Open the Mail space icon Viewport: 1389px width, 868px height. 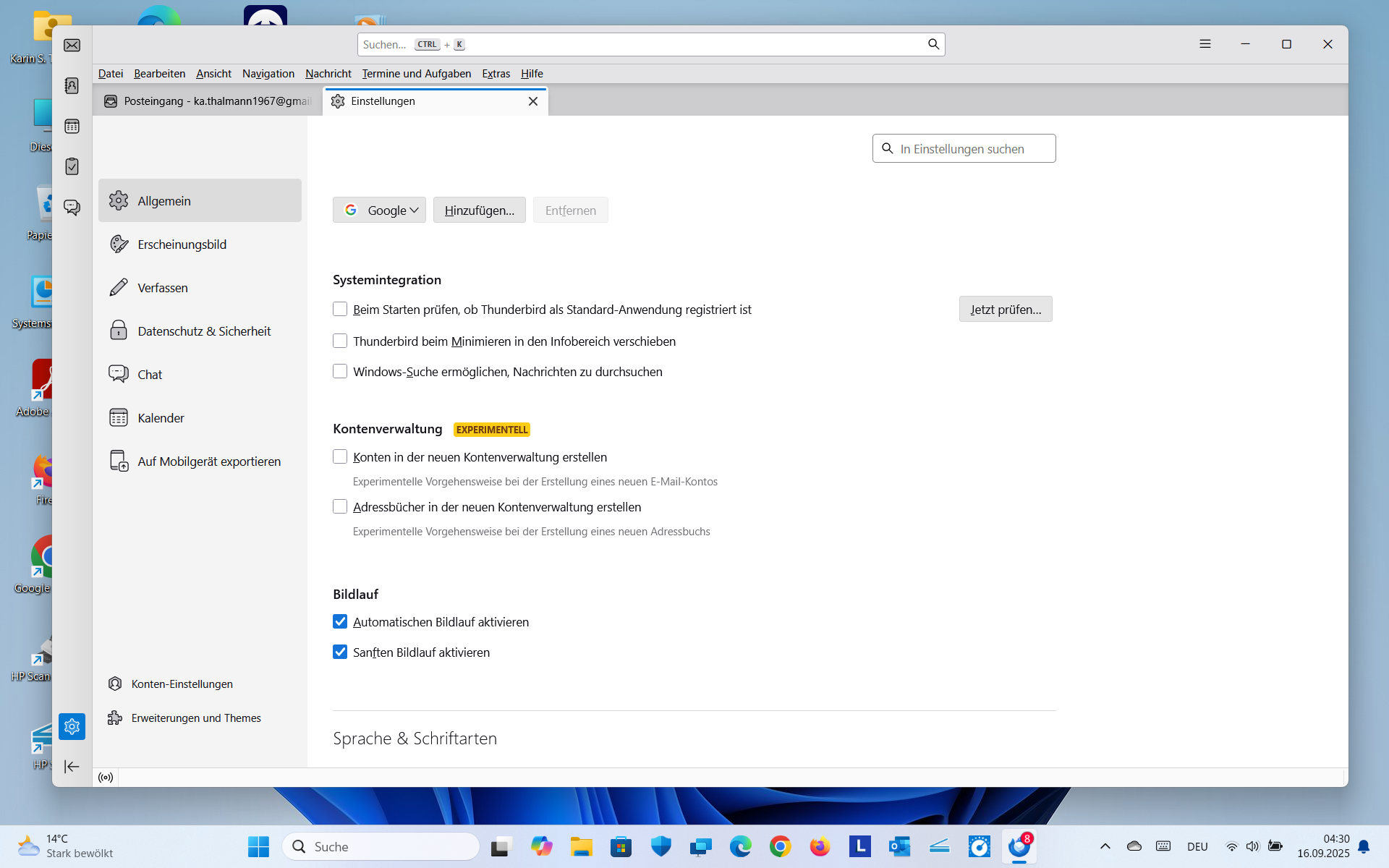pos(72,46)
